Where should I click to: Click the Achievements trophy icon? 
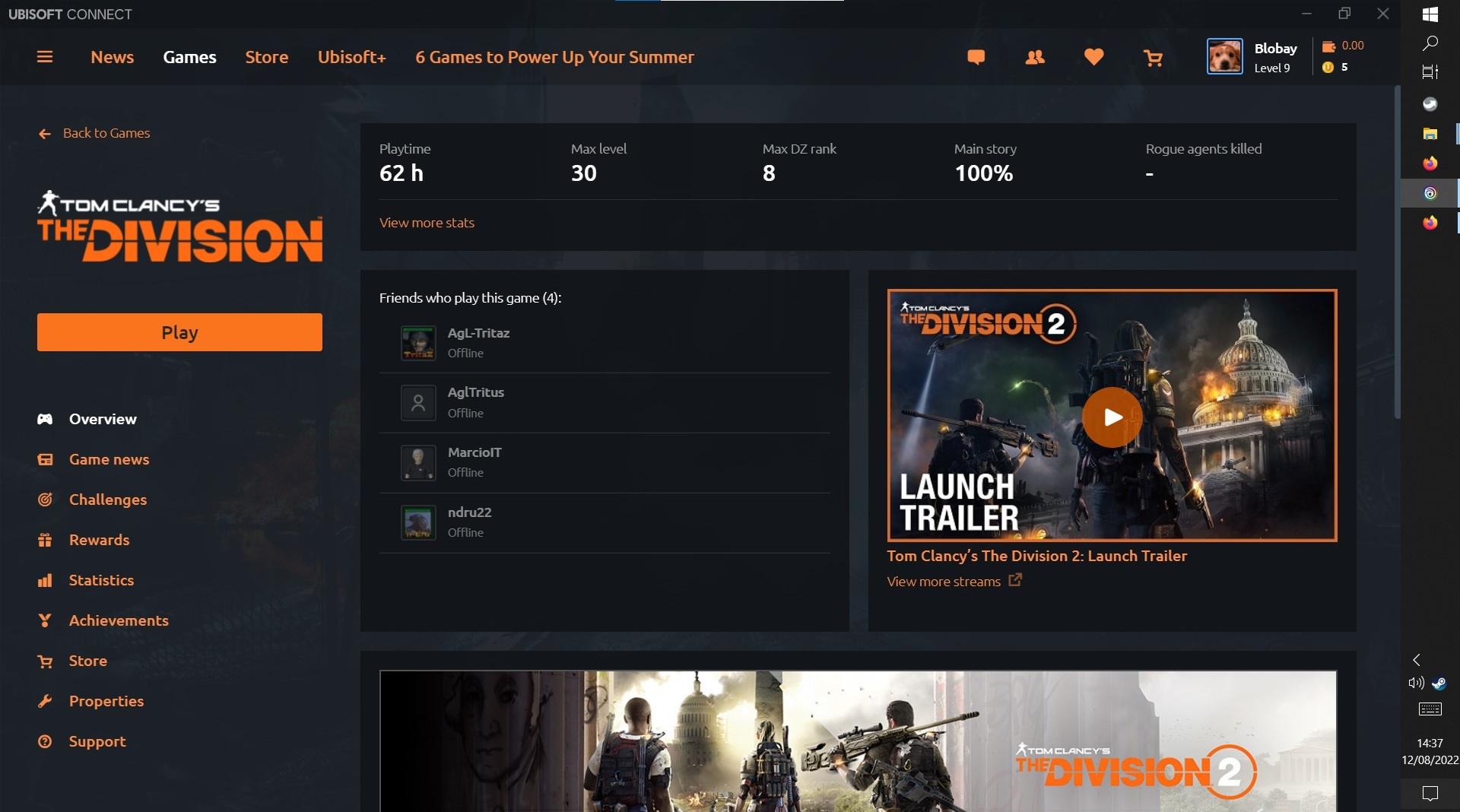pyautogui.click(x=45, y=620)
